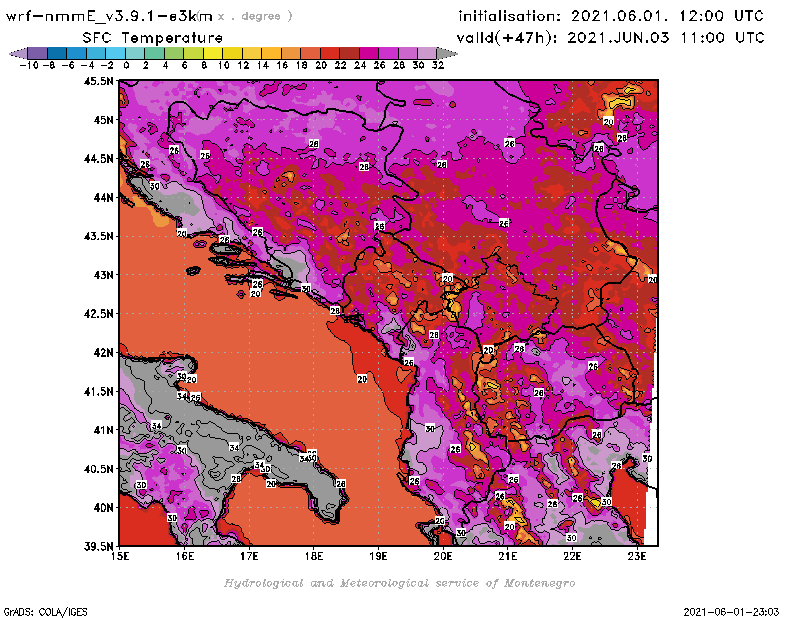Screen dimensions: 800x618
Task: Click the '45.5N' latitude label
Action: (98, 81)
